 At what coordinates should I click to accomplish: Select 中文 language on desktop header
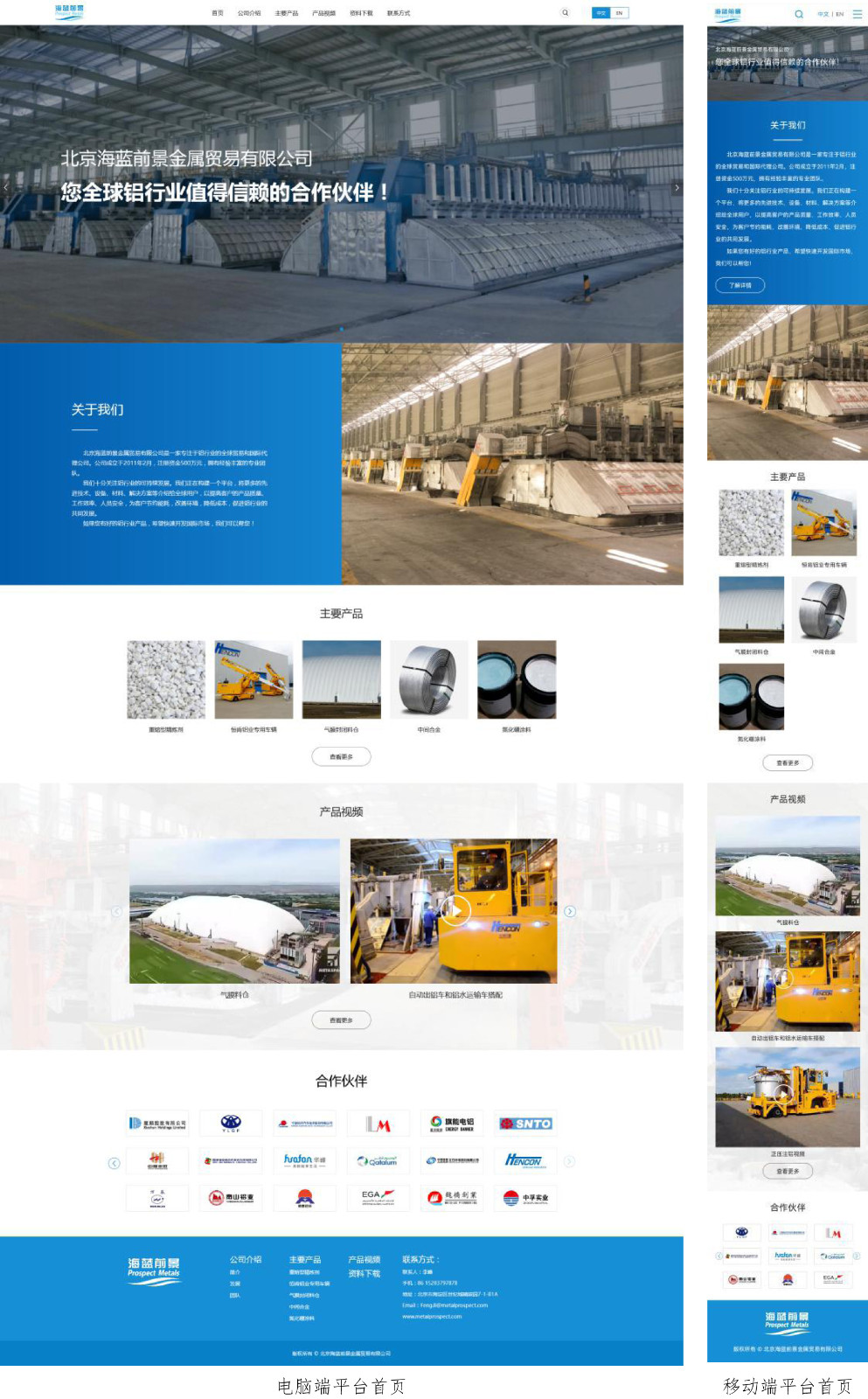[601, 13]
